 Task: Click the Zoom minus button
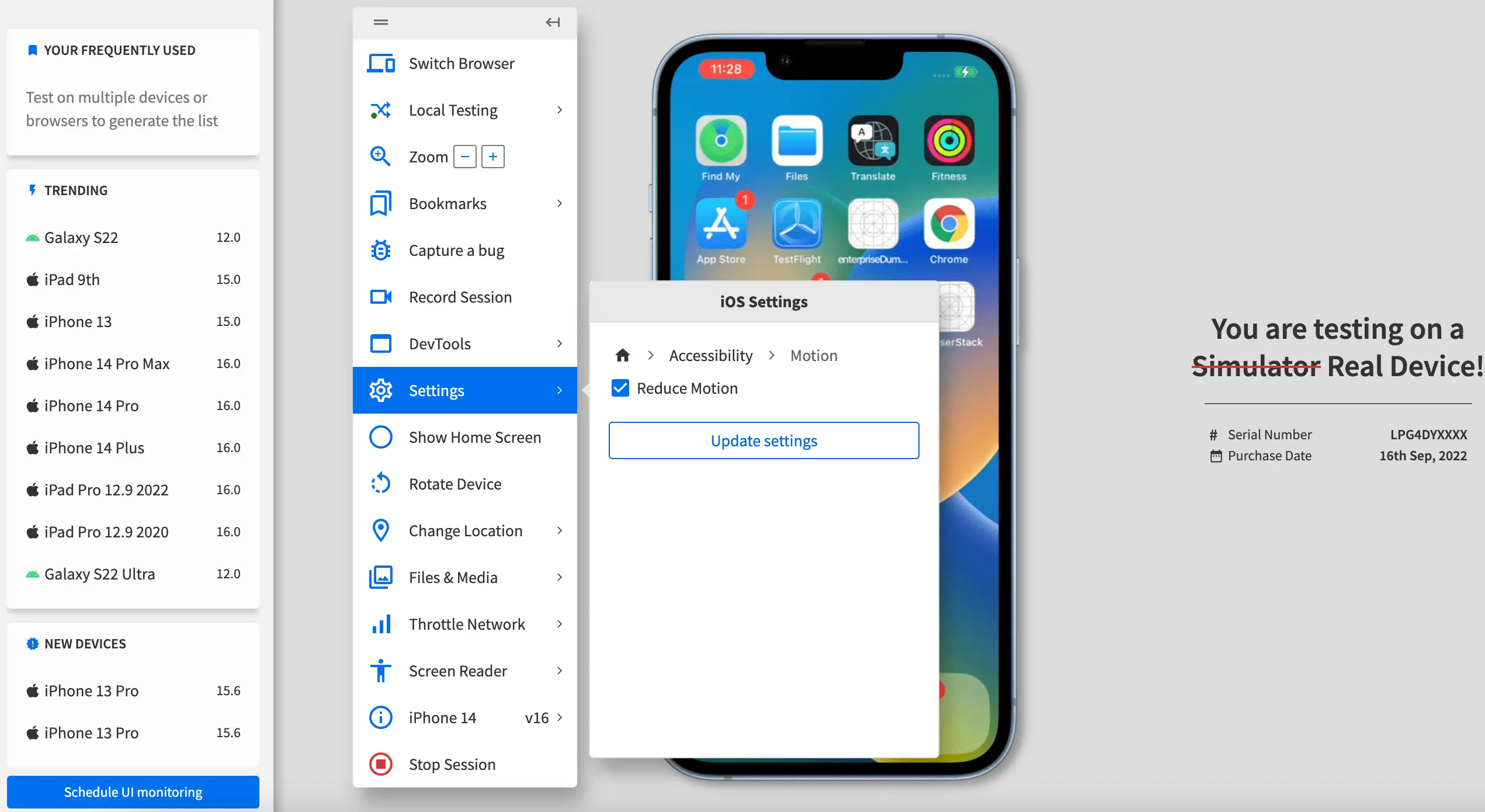(465, 156)
